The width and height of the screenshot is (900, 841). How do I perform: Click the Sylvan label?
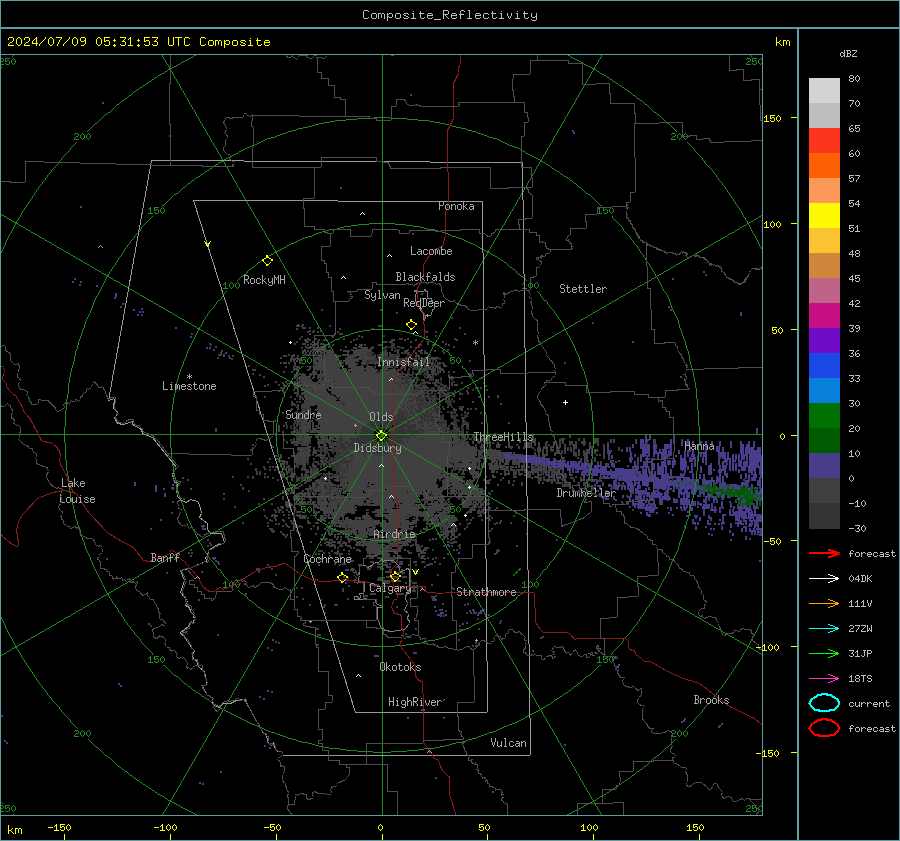coord(382,295)
